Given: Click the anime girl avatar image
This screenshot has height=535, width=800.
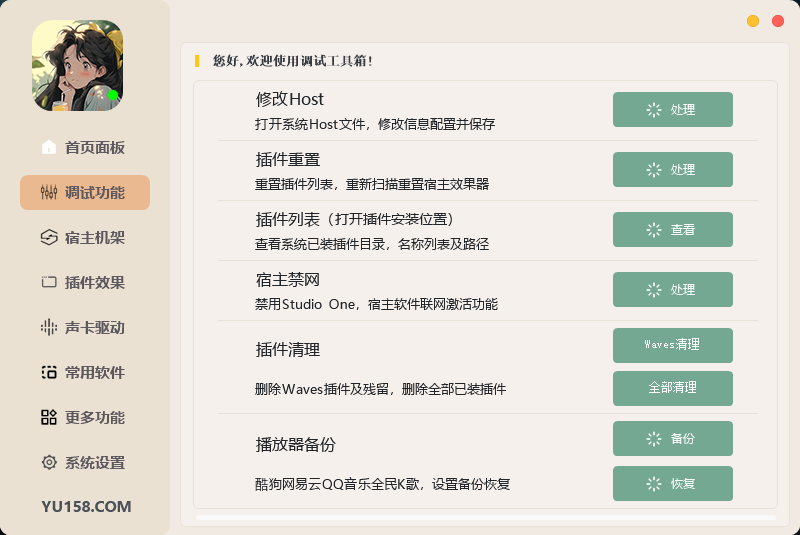Looking at the screenshot, I should [x=78, y=65].
